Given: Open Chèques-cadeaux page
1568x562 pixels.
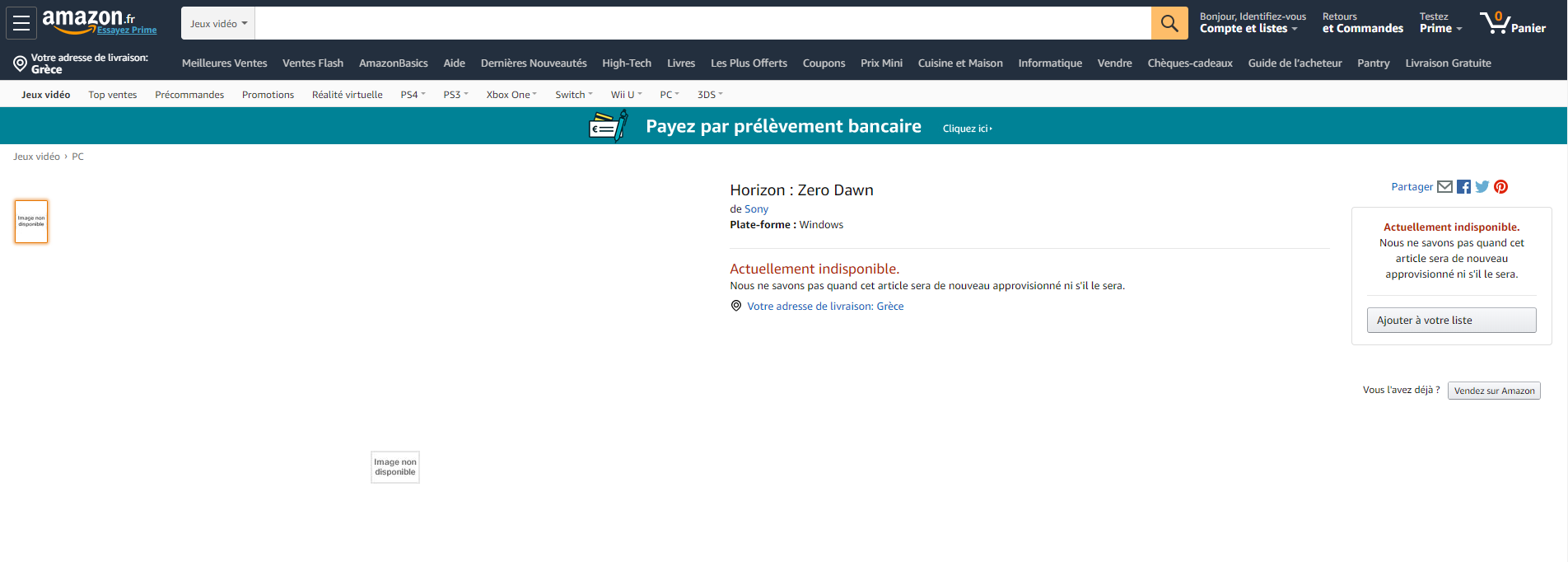Looking at the screenshot, I should point(1190,63).
